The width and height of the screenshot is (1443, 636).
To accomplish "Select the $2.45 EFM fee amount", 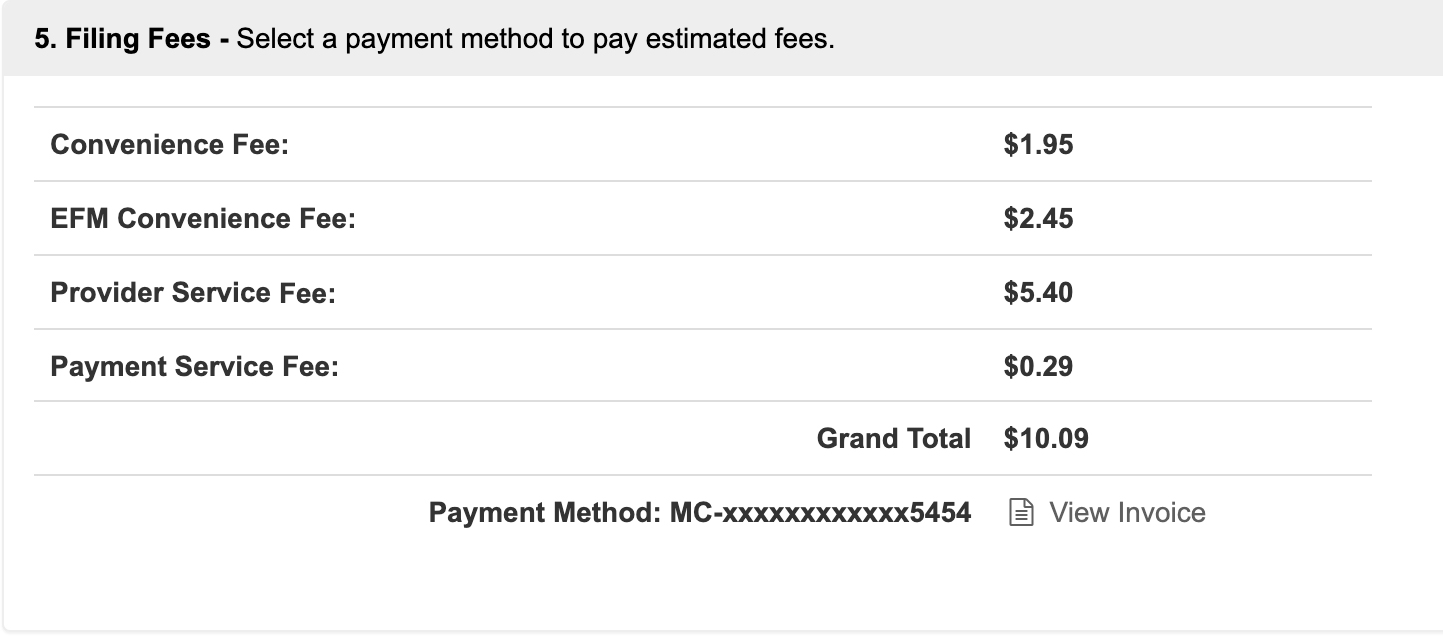I will pyautogui.click(x=1038, y=219).
